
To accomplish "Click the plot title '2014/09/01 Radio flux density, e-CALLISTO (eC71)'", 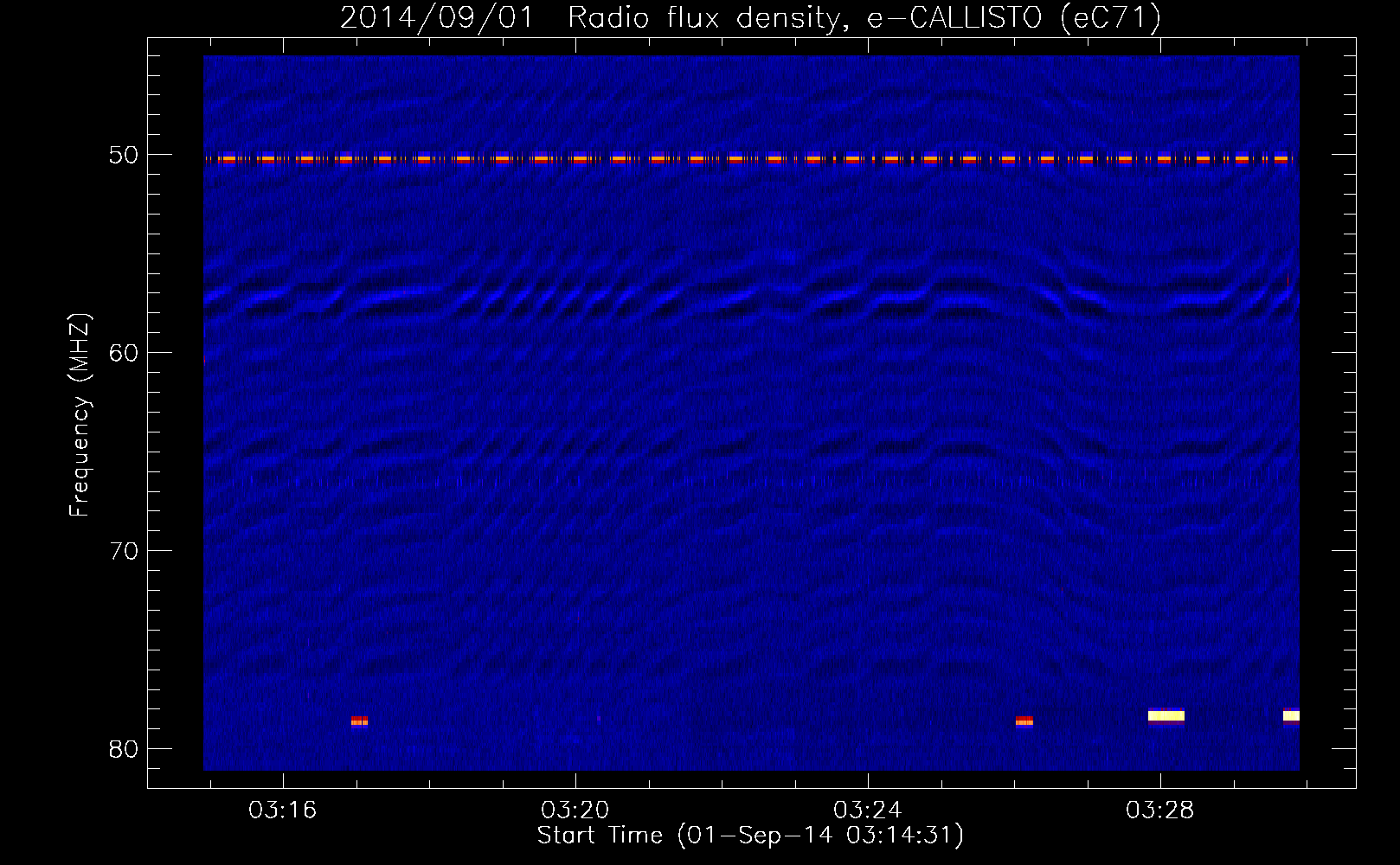I will coord(750,17).
